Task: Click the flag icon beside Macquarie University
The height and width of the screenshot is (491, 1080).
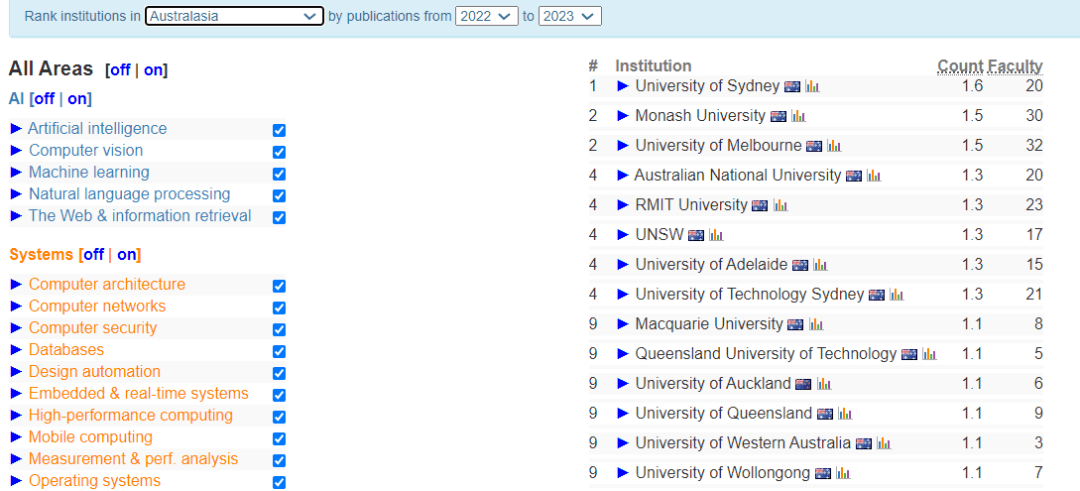Action: (796, 324)
